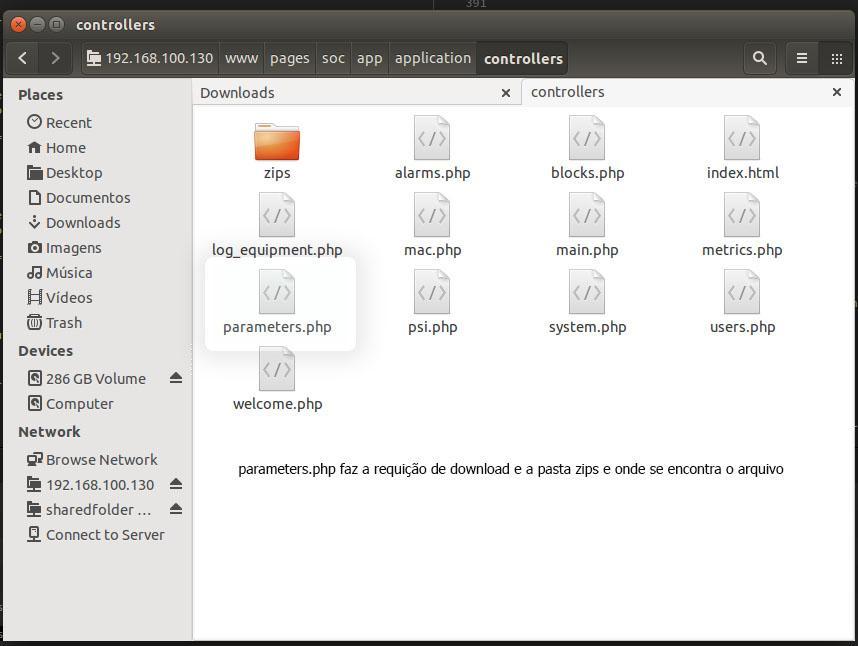The image size is (858, 646).
Task: Switch to grid view icon
Action: point(836,58)
